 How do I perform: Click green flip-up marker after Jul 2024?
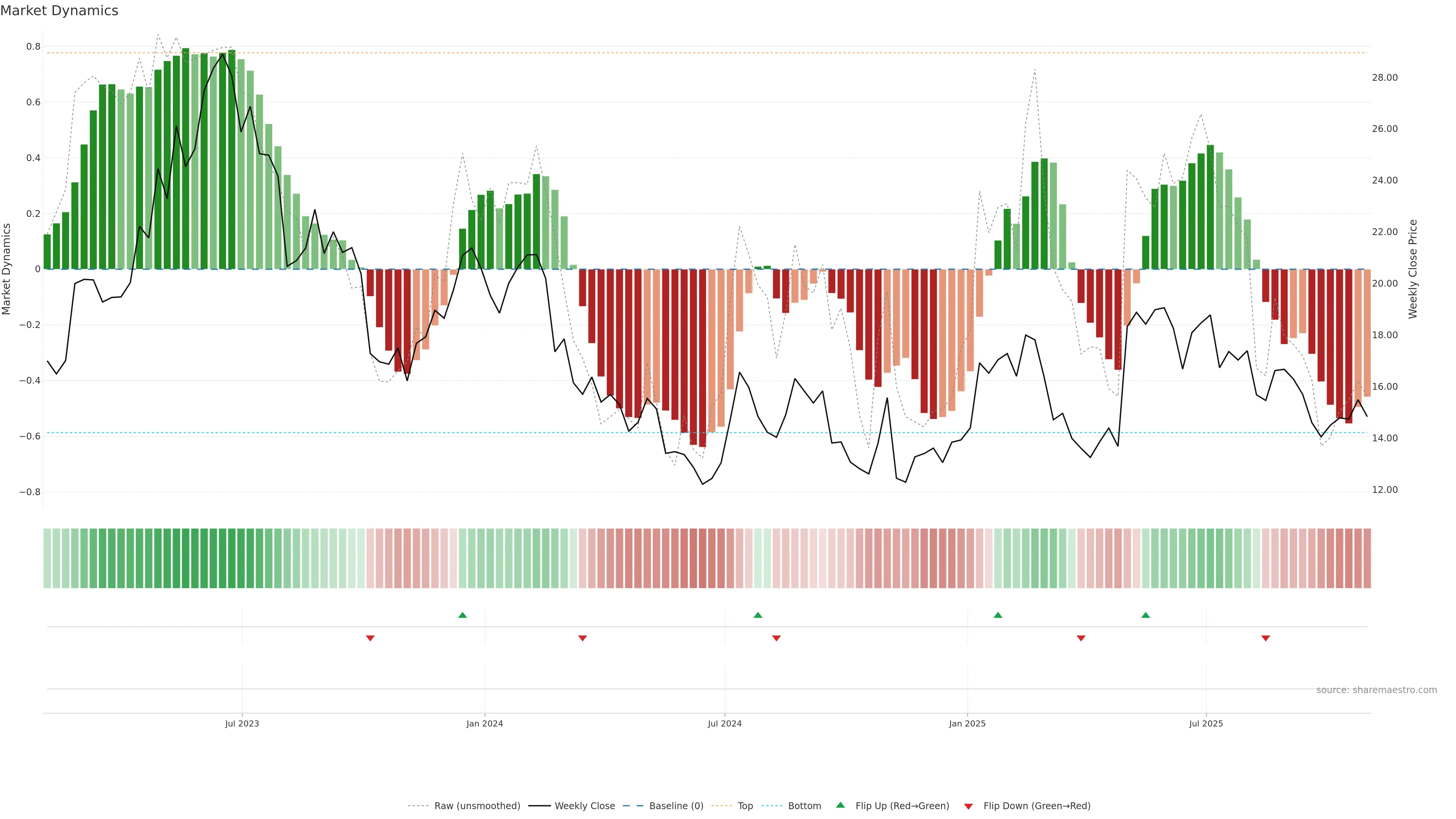coord(758,615)
